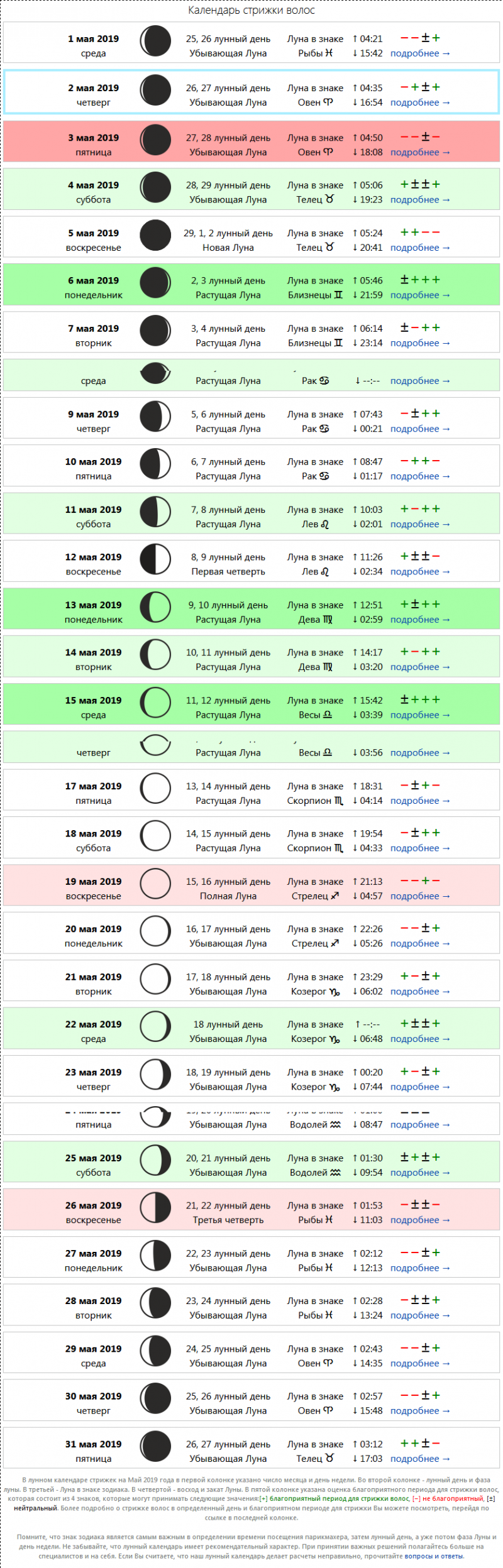Click the подробнее link for 12 мая 2019
The height and width of the screenshot is (1568, 503).
click(x=420, y=572)
